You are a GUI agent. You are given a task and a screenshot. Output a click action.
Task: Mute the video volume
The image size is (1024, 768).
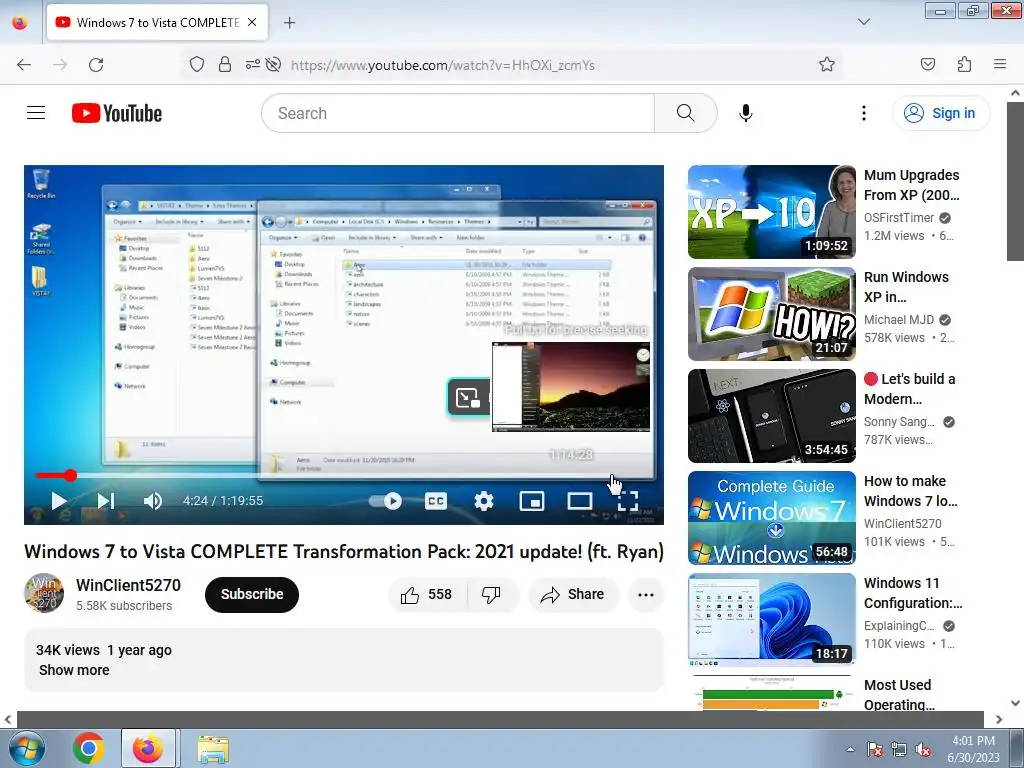[153, 501]
